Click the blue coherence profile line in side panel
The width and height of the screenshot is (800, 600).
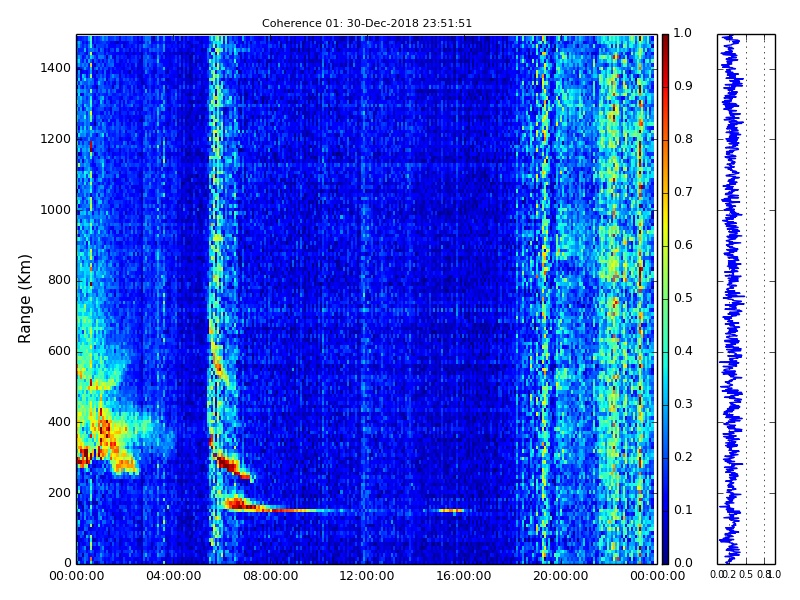pyautogui.click(x=732, y=299)
